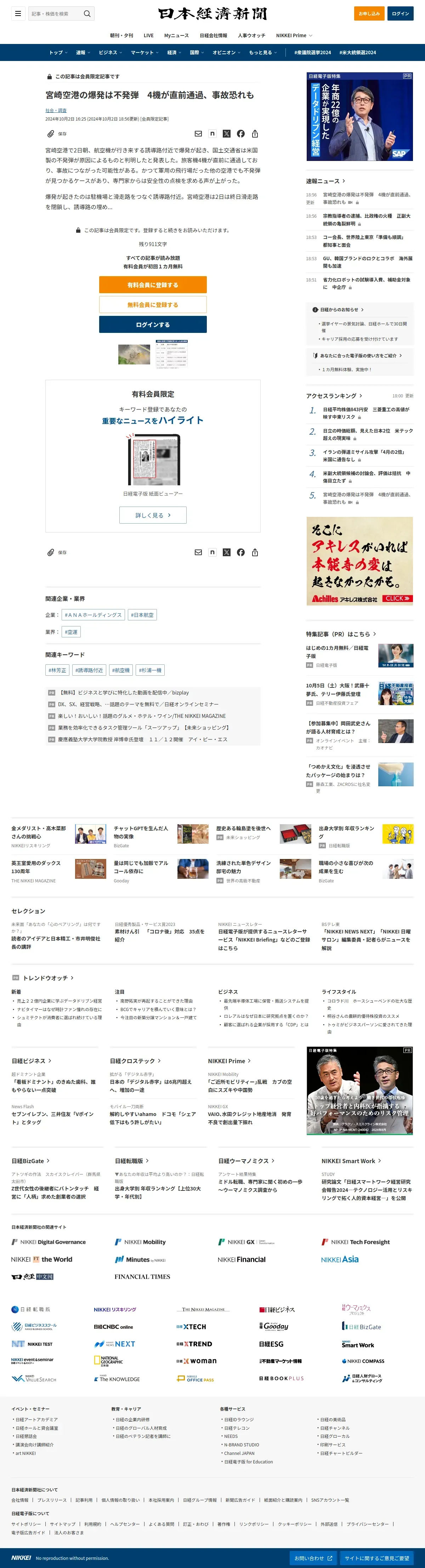
Task: Expand the 速報 dropdown in blue bar
Action: (83, 52)
